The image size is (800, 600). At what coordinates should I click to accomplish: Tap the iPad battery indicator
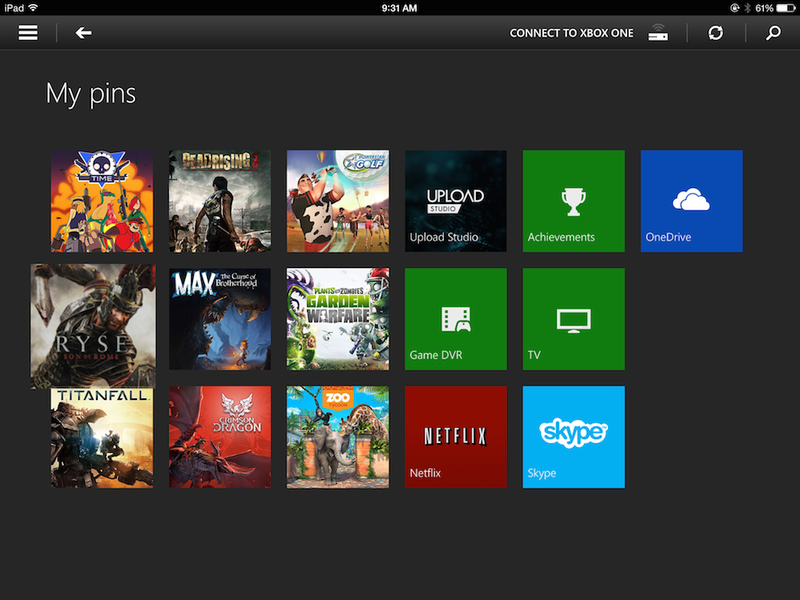coord(786,8)
